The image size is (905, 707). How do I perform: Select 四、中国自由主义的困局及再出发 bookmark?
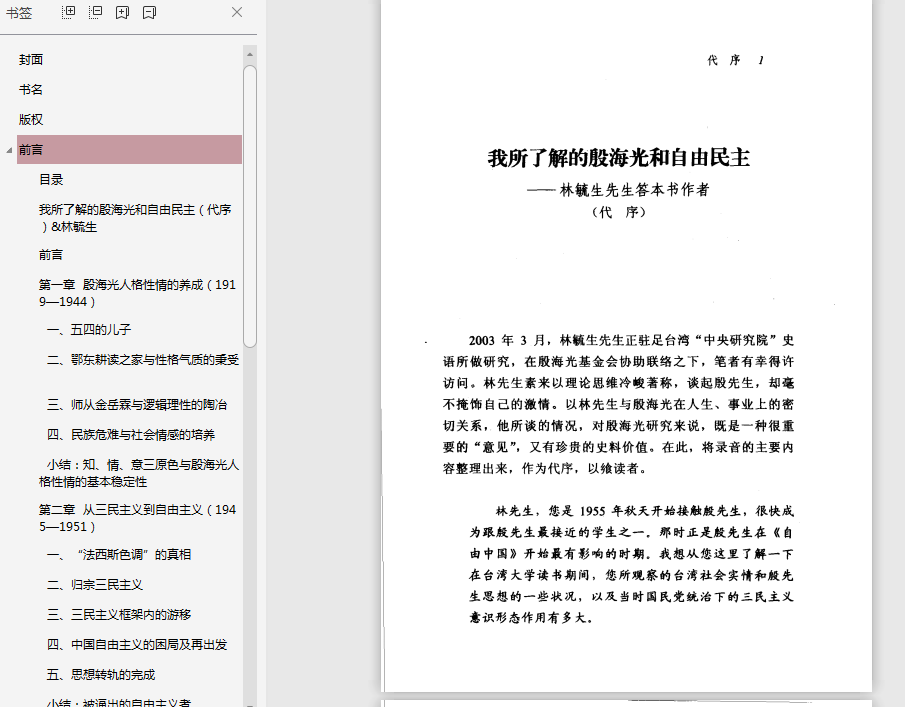coord(137,645)
